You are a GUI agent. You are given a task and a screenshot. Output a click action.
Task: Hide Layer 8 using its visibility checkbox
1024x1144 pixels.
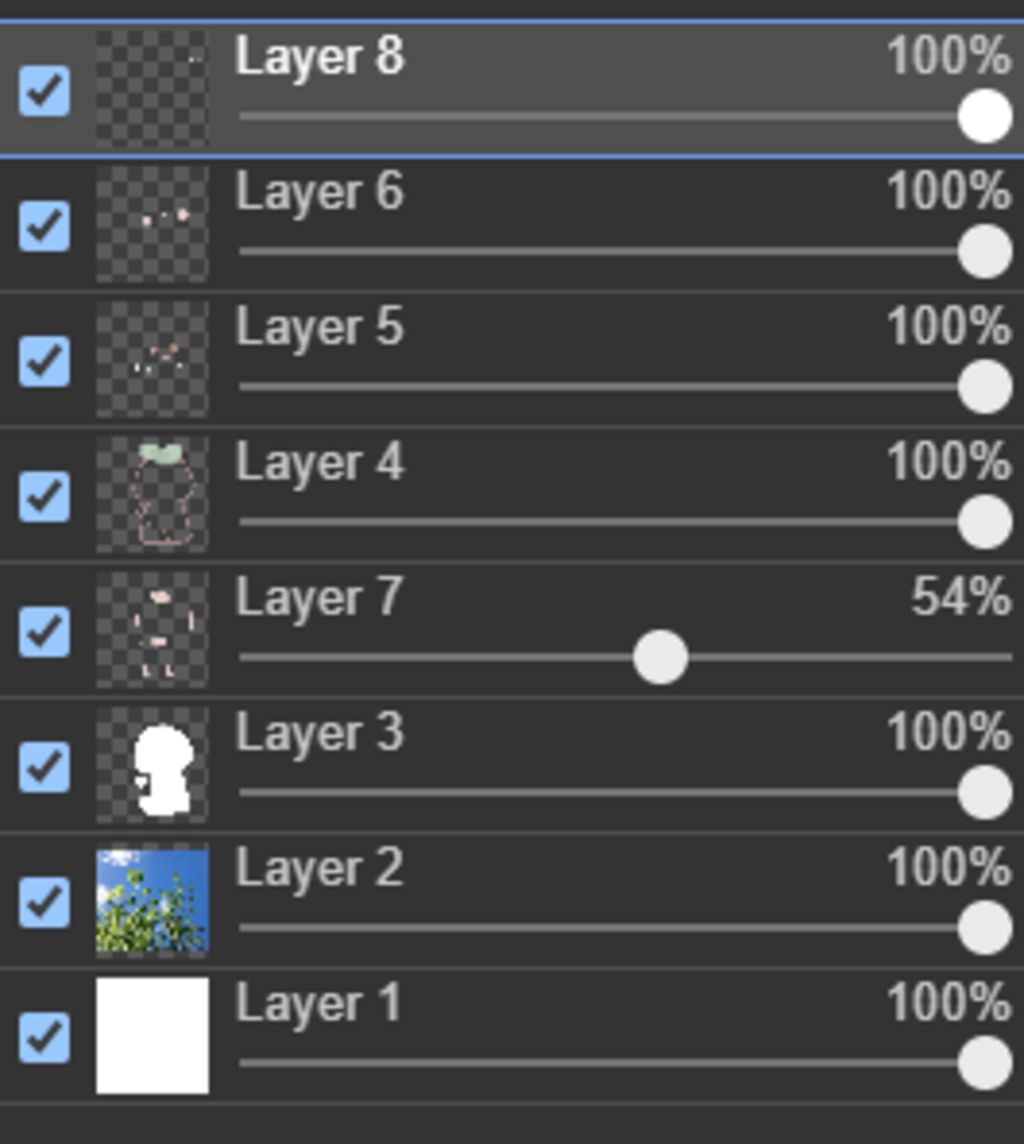pyautogui.click(x=45, y=90)
